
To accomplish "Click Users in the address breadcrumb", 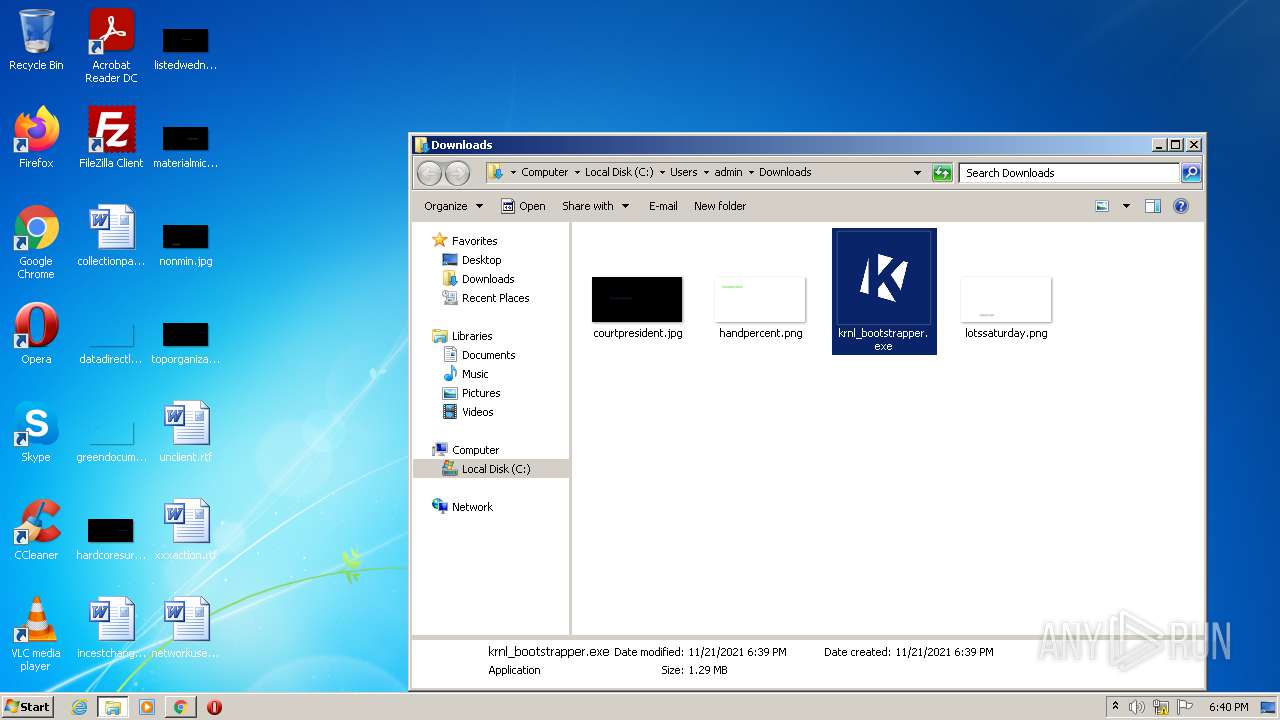I will point(684,172).
